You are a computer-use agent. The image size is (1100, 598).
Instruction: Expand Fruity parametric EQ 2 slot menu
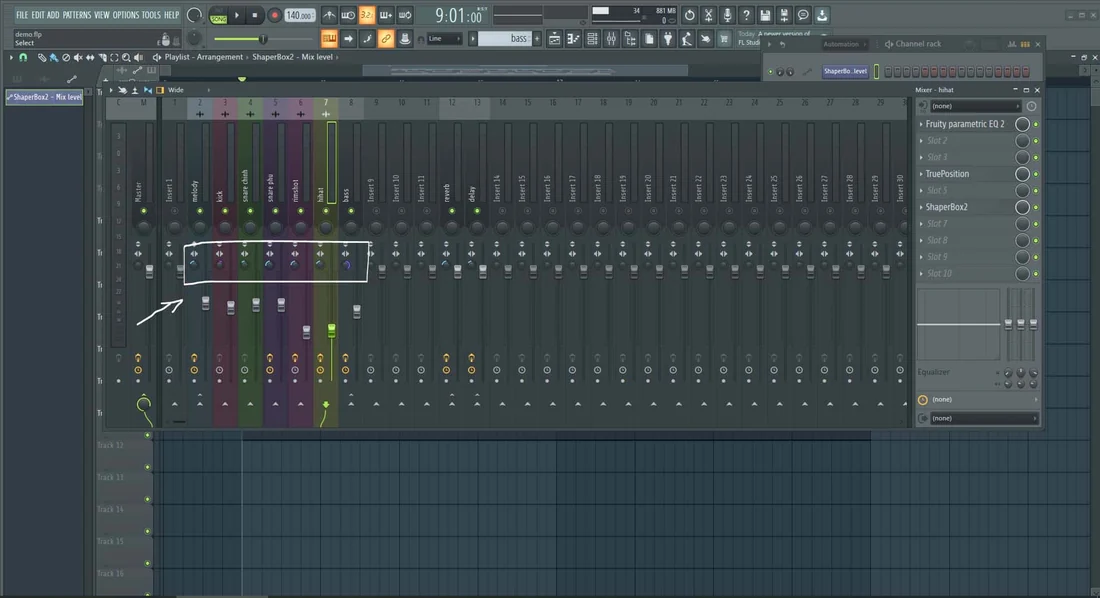pyautogui.click(x=921, y=124)
